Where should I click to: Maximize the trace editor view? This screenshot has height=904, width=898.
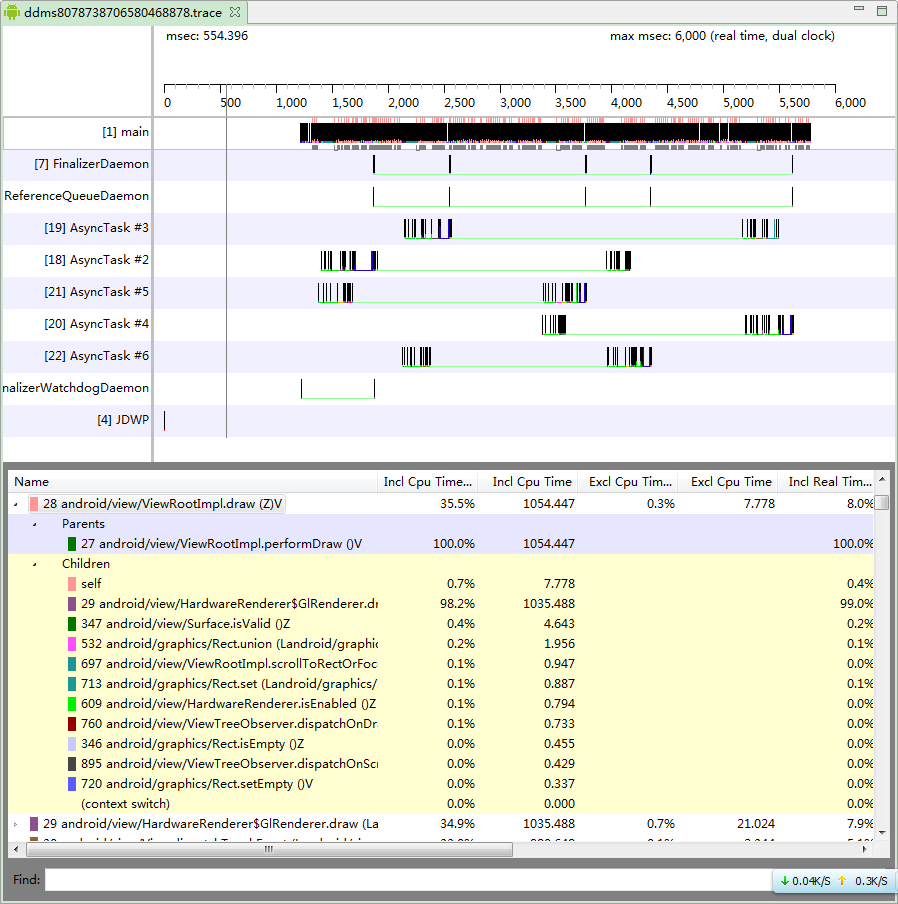(881, 11)
